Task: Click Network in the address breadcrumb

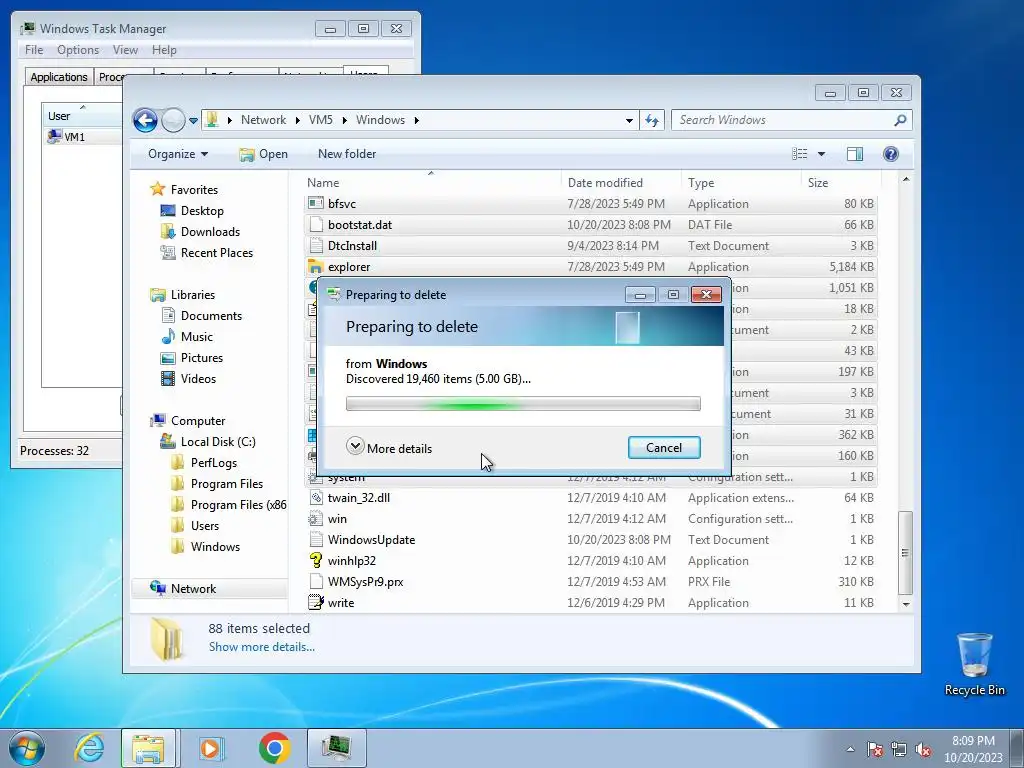Action: tap(263, 120)
